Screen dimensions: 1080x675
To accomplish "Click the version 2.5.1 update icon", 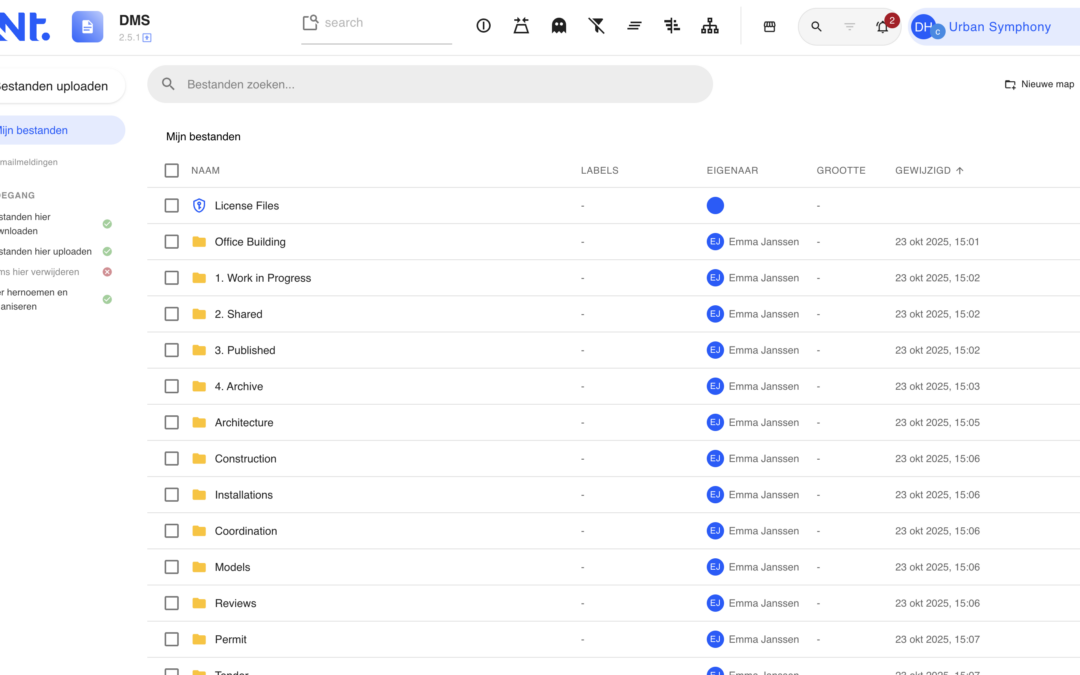I will (x=147, y=38).
